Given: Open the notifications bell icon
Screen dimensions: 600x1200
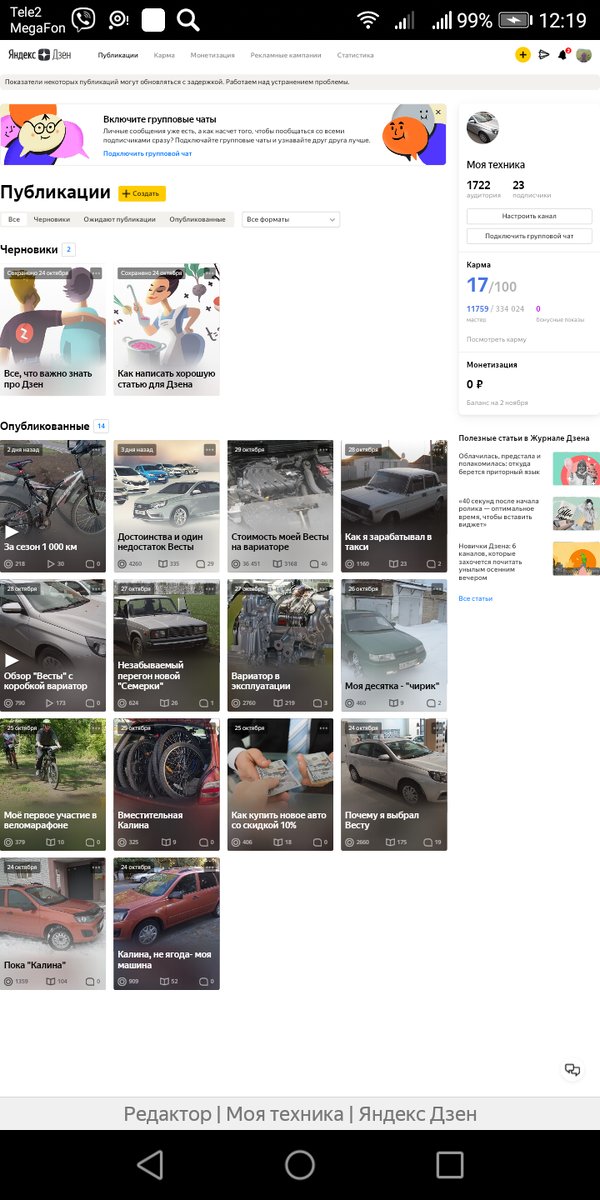Looking at the screenshot, I should (562, 55).
